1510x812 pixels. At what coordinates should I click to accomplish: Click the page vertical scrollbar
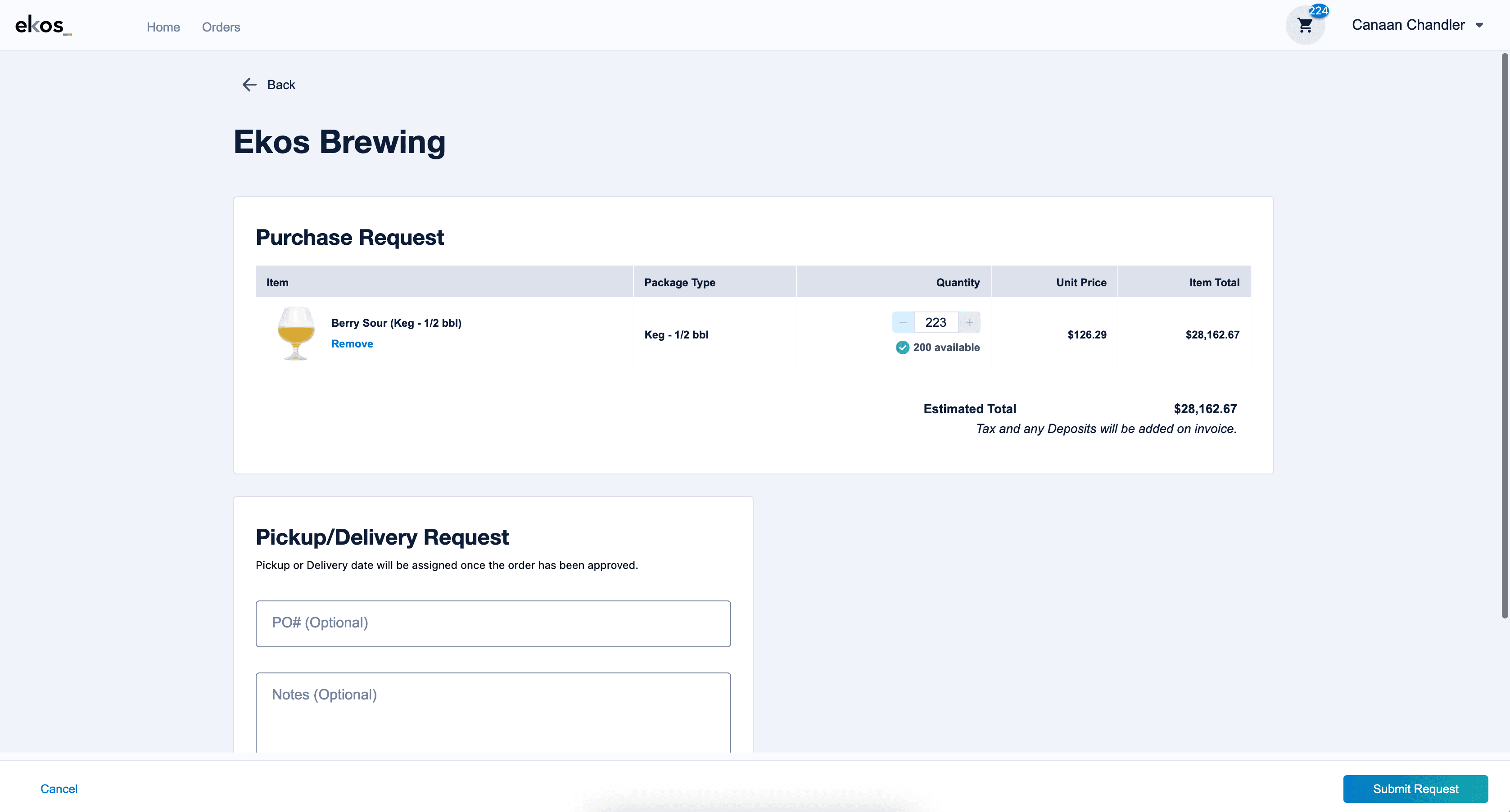tap(1504, 335)
